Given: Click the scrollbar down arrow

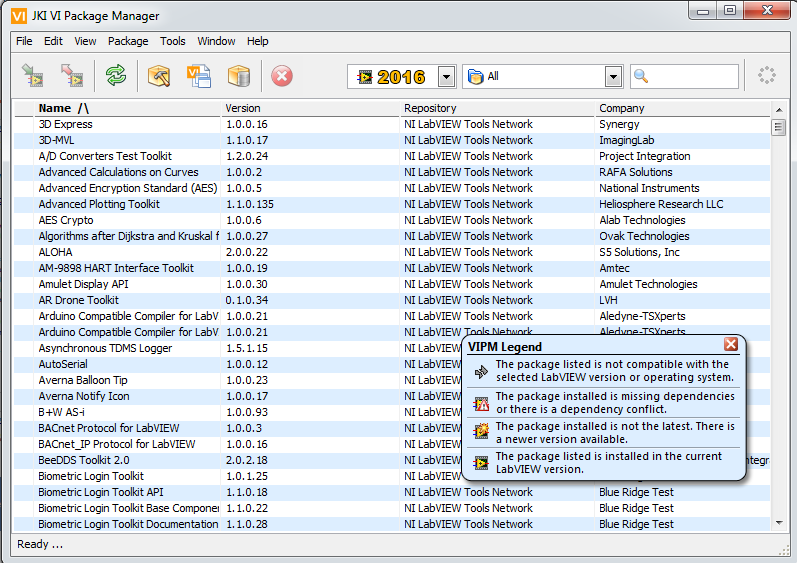Looking at the screenshot, I should (779, 522).
